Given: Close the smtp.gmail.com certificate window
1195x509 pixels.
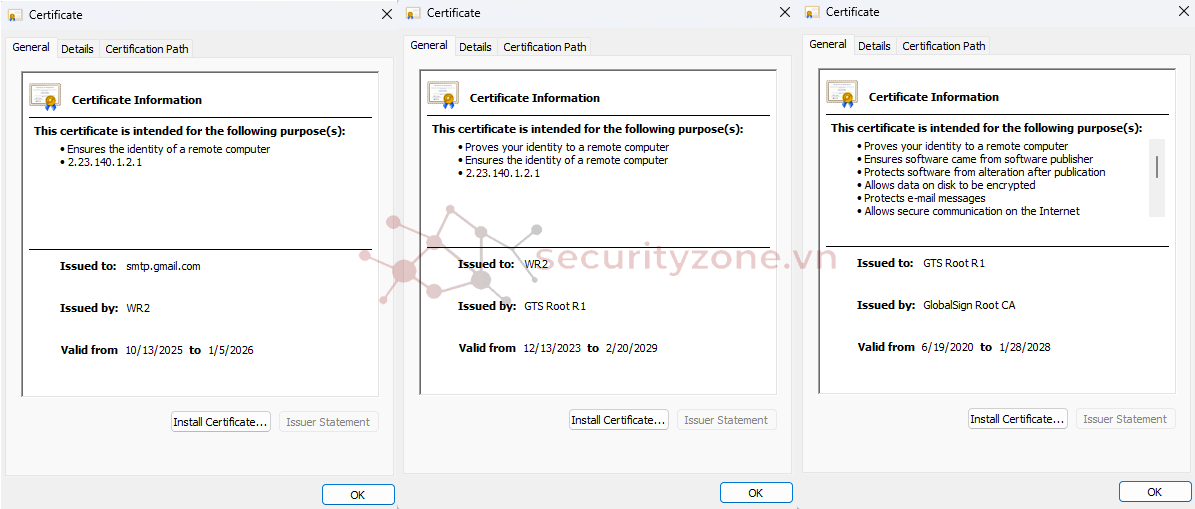Looking at the screenshot, I should pyautogui.click(x=386, y=14).
